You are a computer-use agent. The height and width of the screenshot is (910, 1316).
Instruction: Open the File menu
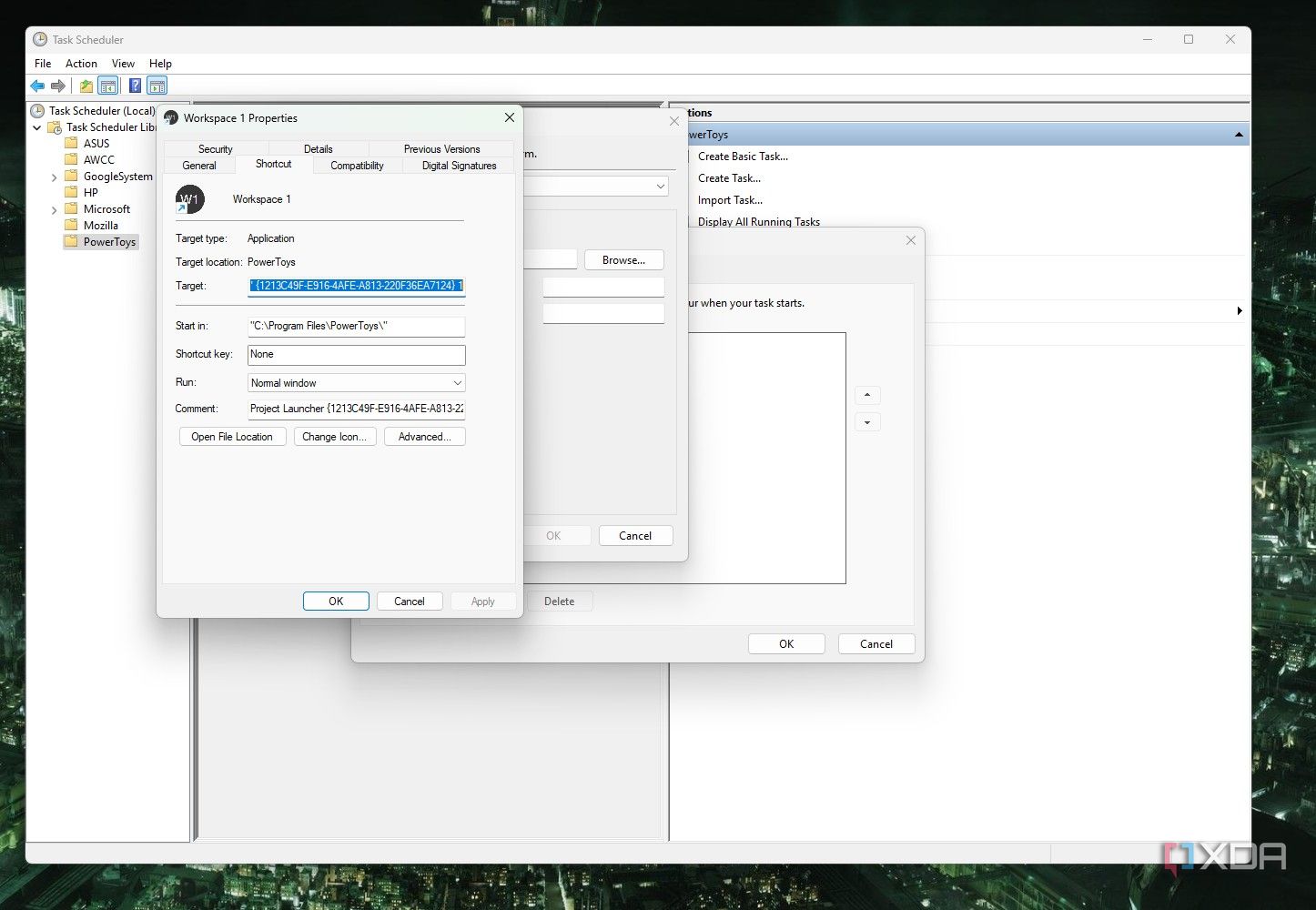point(43,64)
